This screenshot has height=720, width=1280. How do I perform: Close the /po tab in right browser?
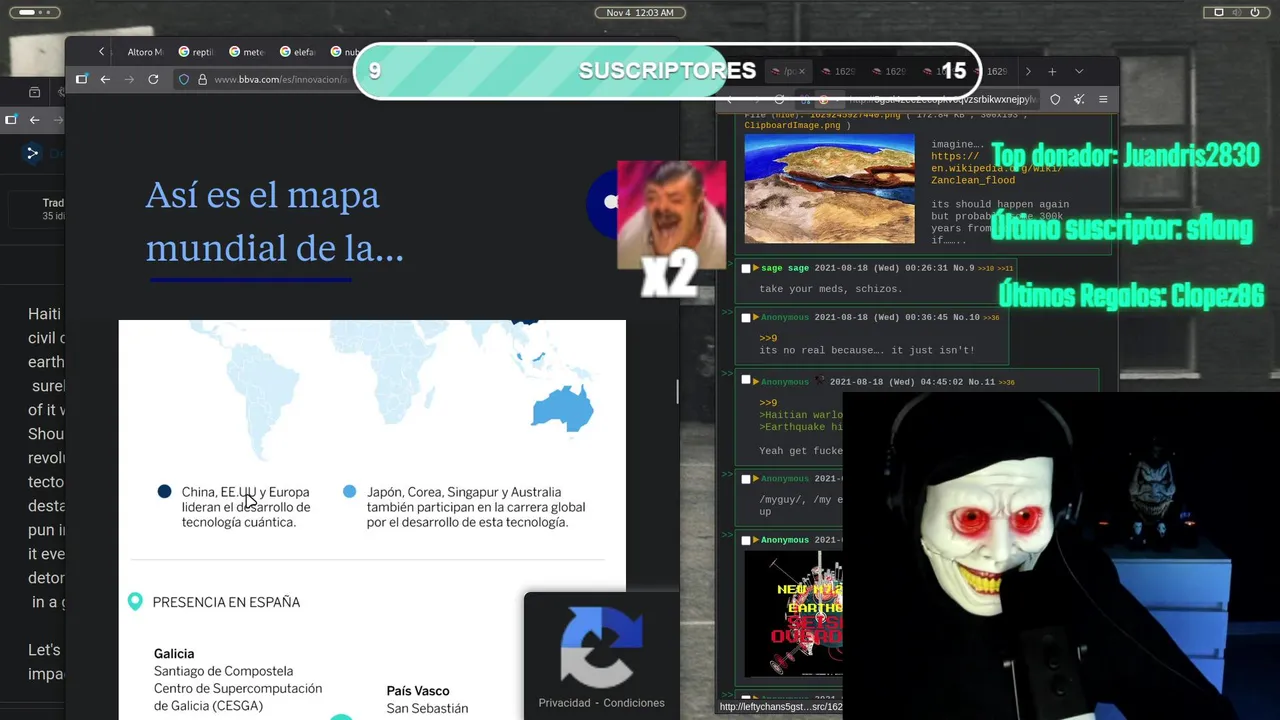[801, 72]
